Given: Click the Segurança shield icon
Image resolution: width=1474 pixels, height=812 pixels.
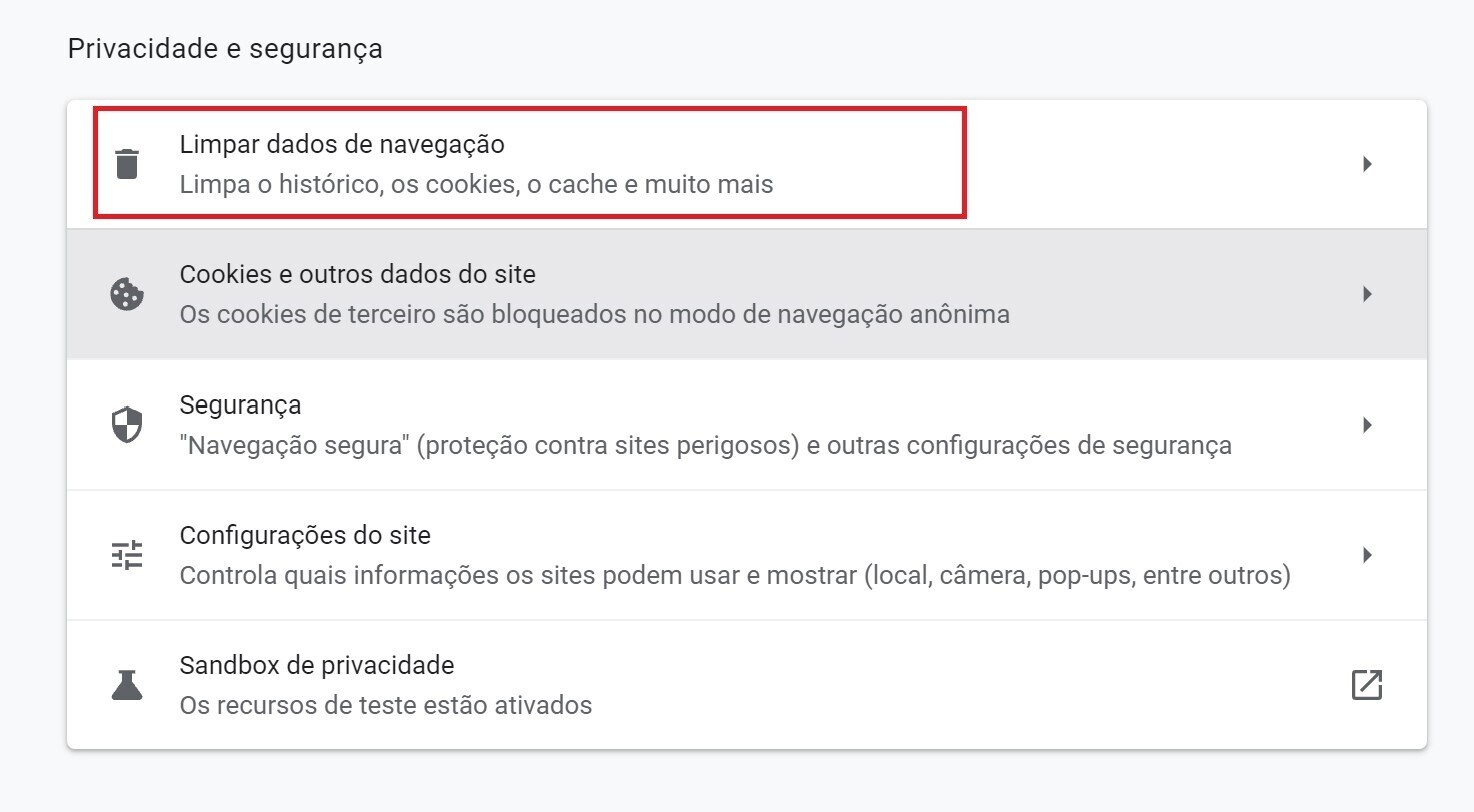Looking at the screenshot, I should click(x=127, y=425).
